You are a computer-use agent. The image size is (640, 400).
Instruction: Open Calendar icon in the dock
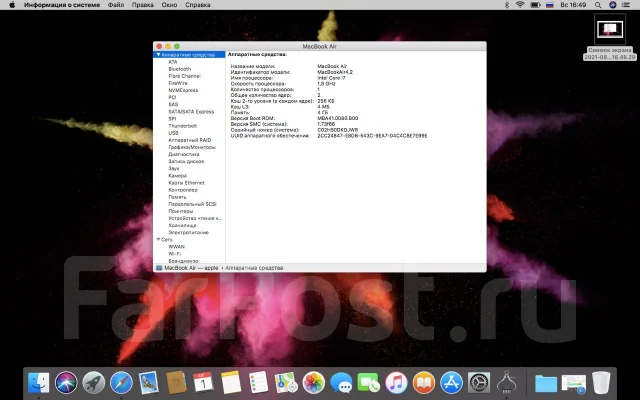[203, 382]
